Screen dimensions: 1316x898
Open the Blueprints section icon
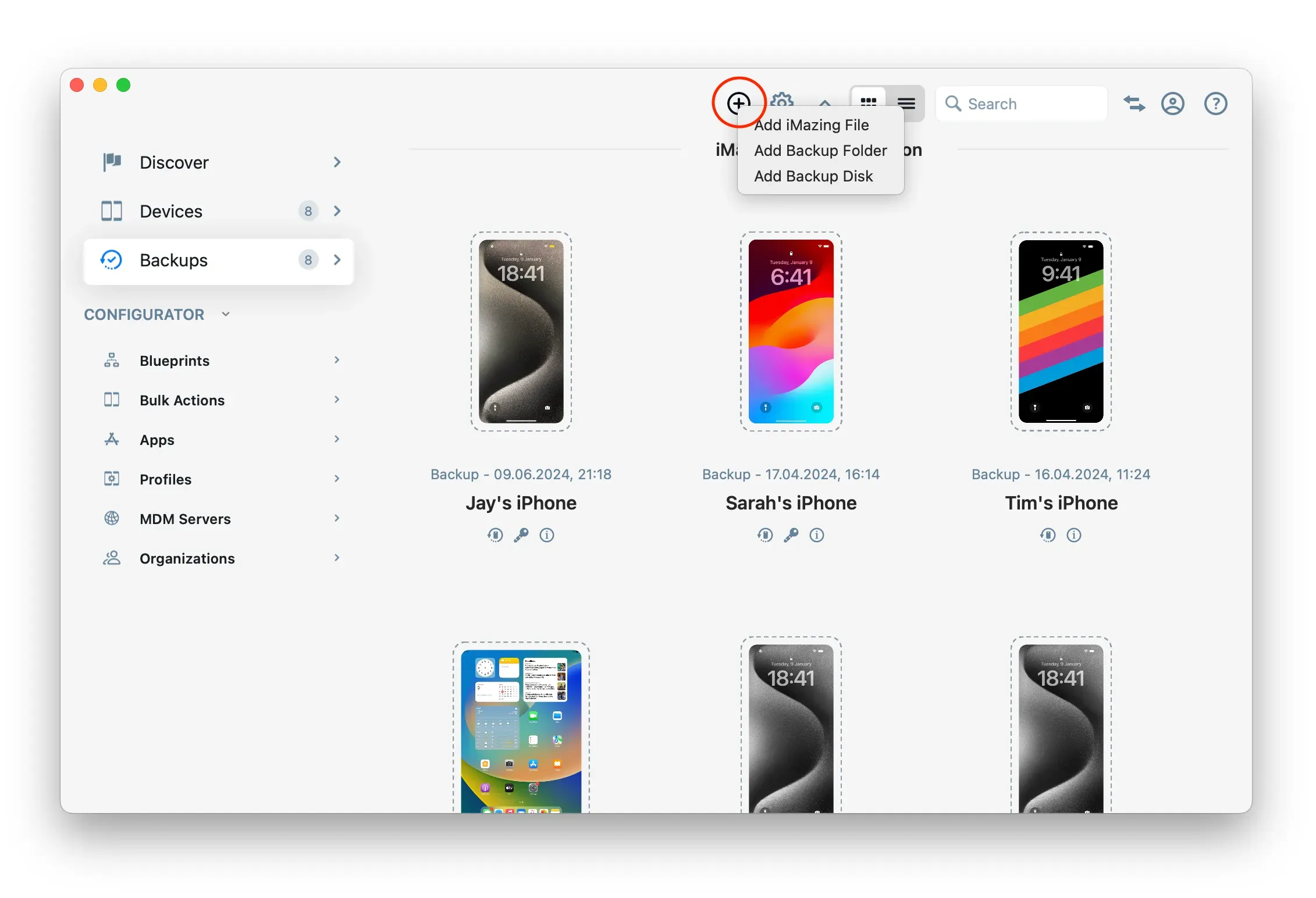point(111,360)
